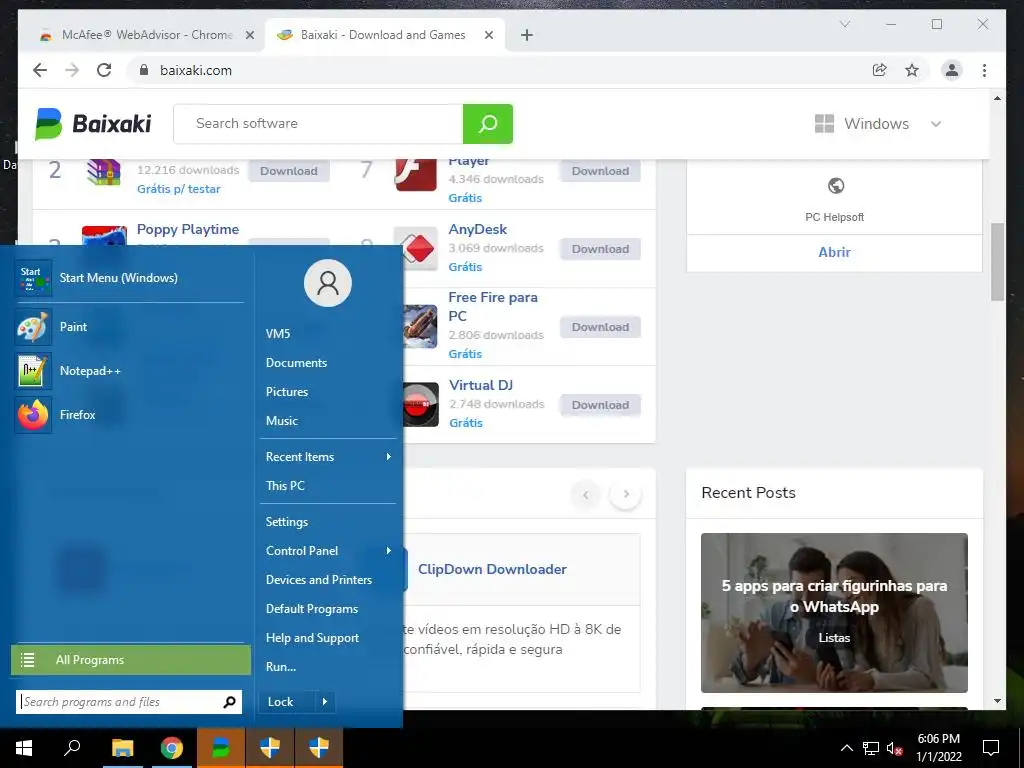Click the Search software input field
1024x768 pixels.
[x=318, y=123]
